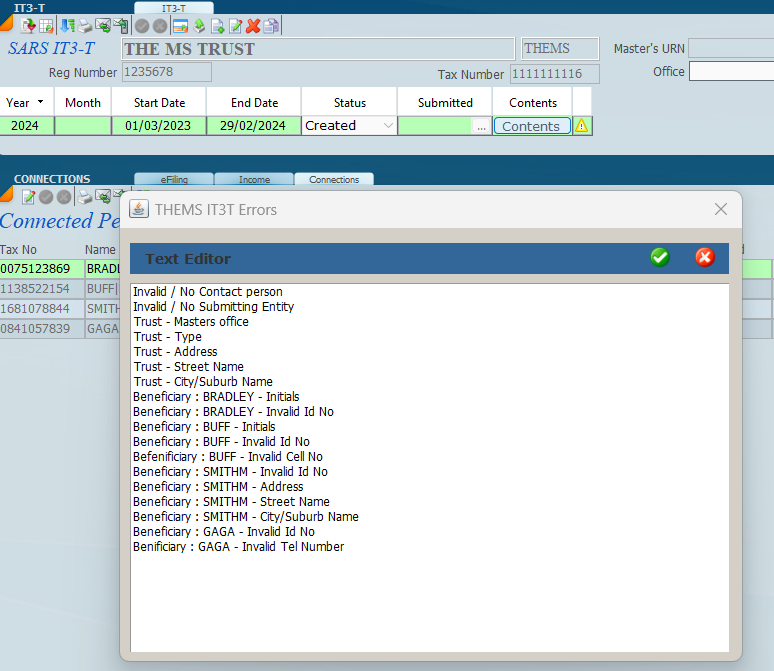Select the top IT3-T tab
Viewport: 774px width, 671px height.
174,8
